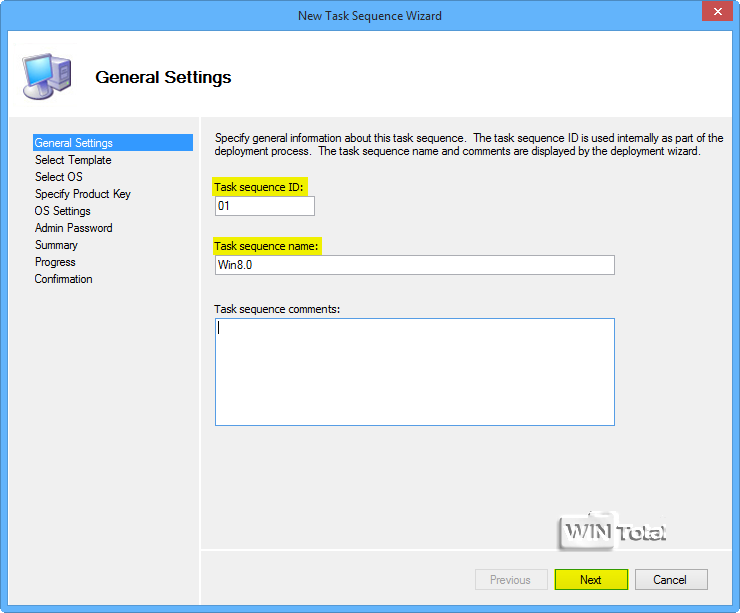Click the Task sequence ID field
This screenshot has width=740, height=613.
click(x=264, y=206)
